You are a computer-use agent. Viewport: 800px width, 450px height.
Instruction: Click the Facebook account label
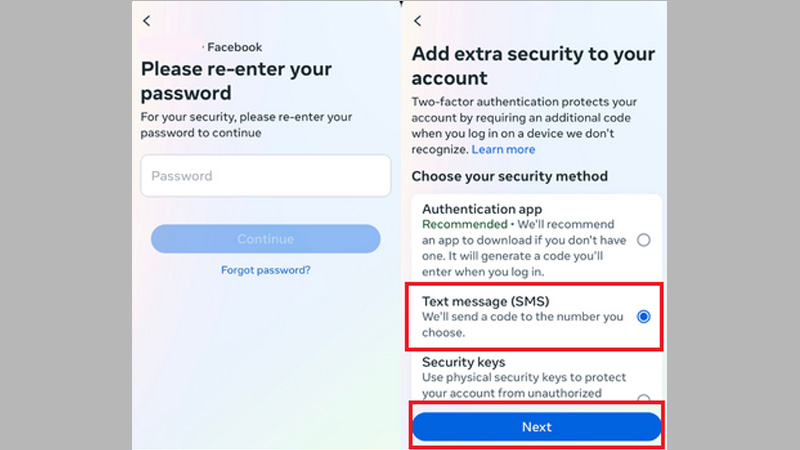[x=234, y=46]
